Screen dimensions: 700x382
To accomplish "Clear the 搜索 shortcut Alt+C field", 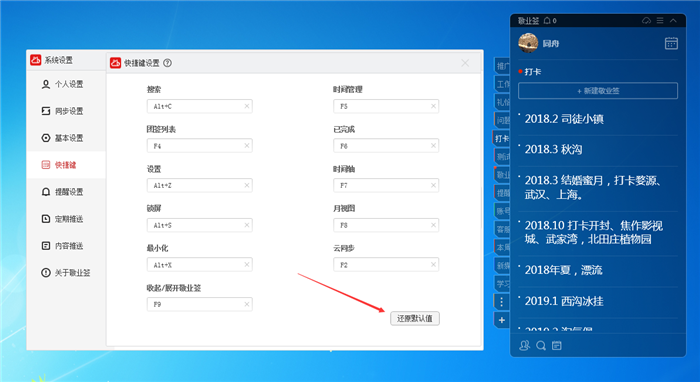I will coord(246,106).
